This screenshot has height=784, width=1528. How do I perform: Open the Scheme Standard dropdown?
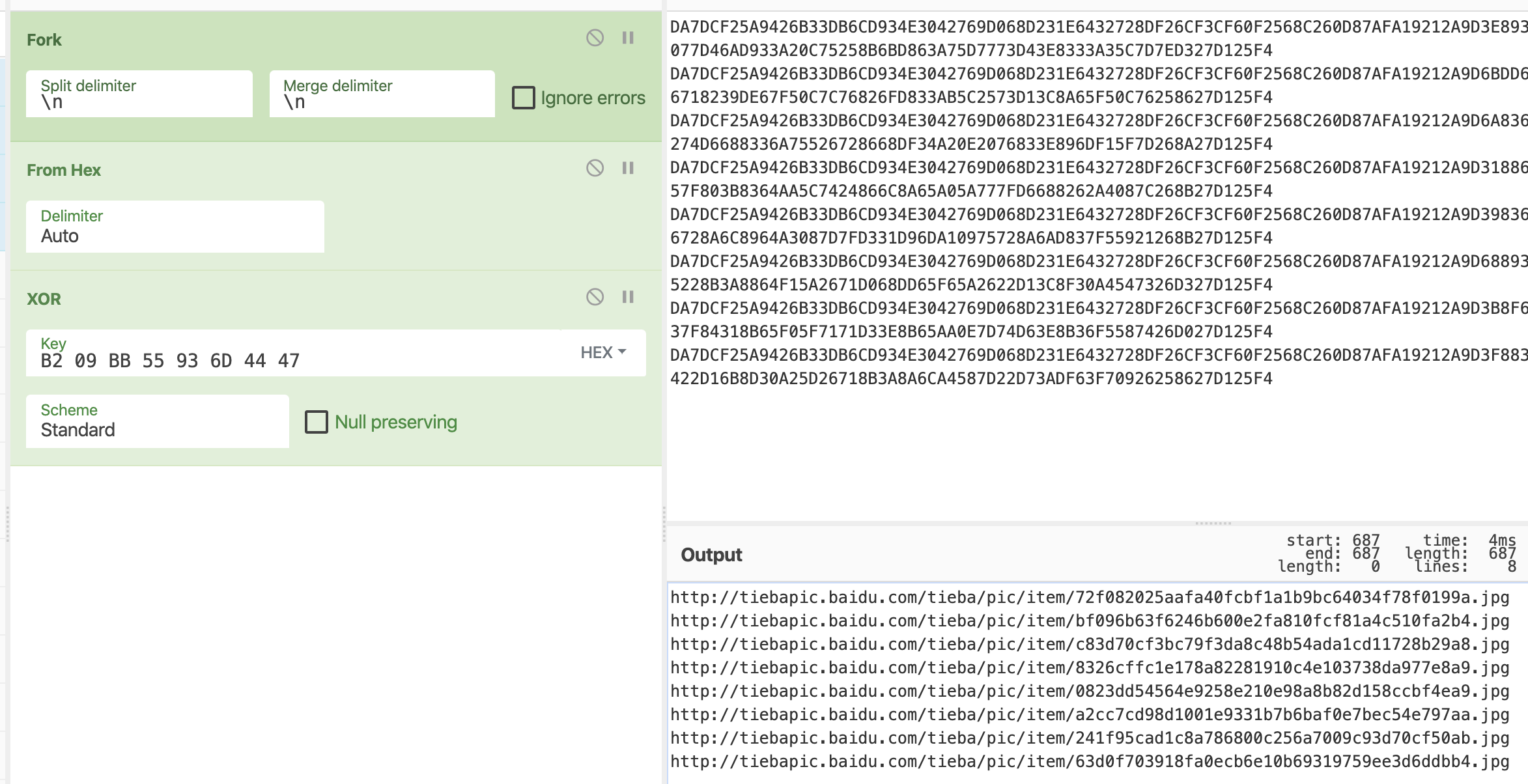(x=157, y=421)
